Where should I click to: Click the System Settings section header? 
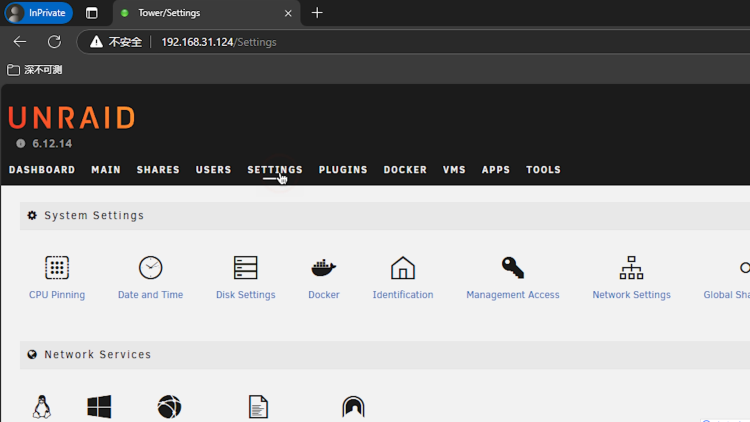[385, 216]
